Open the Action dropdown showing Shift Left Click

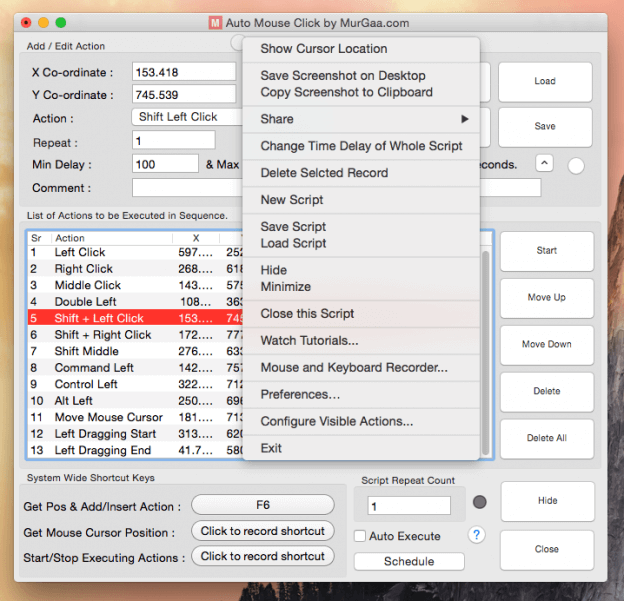pos(187,117)
